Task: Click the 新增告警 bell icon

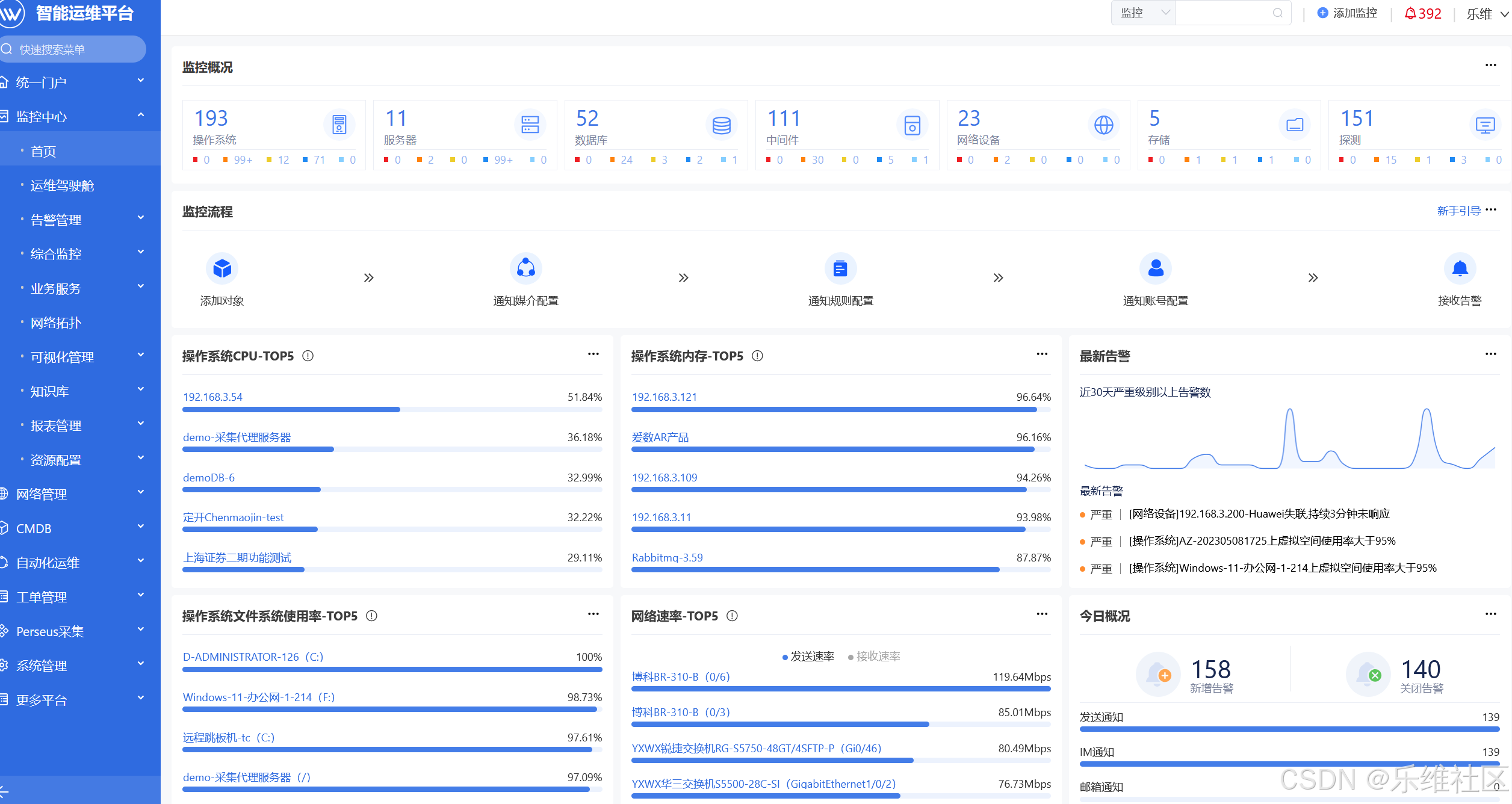Action: [1157, 674]
